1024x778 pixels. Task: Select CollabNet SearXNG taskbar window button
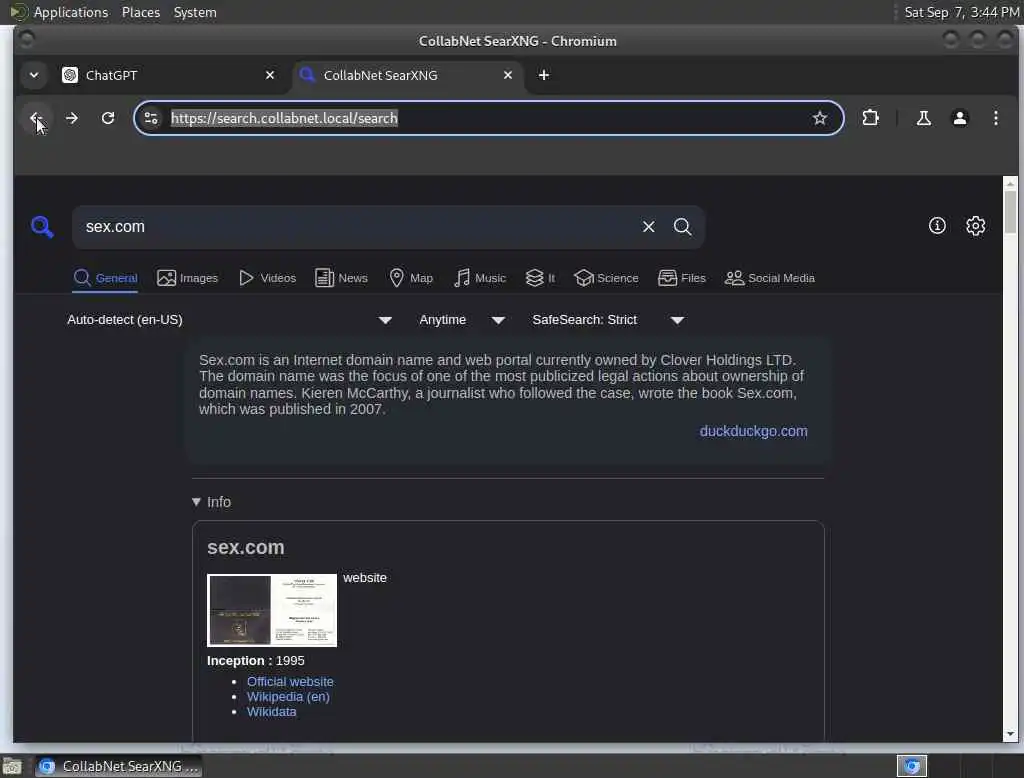[118, 766]
